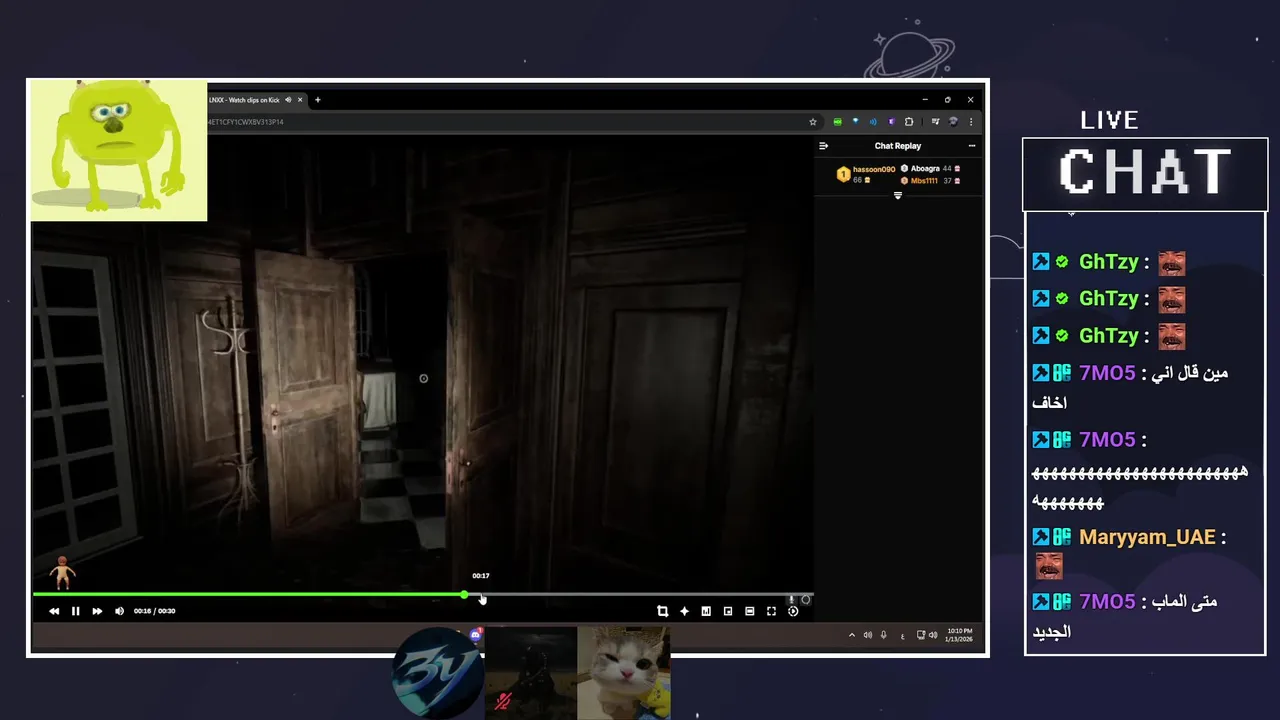The image size is (1280, 720).
Task: Click the blue gem extension icon
Action: (x=855, y=122)
